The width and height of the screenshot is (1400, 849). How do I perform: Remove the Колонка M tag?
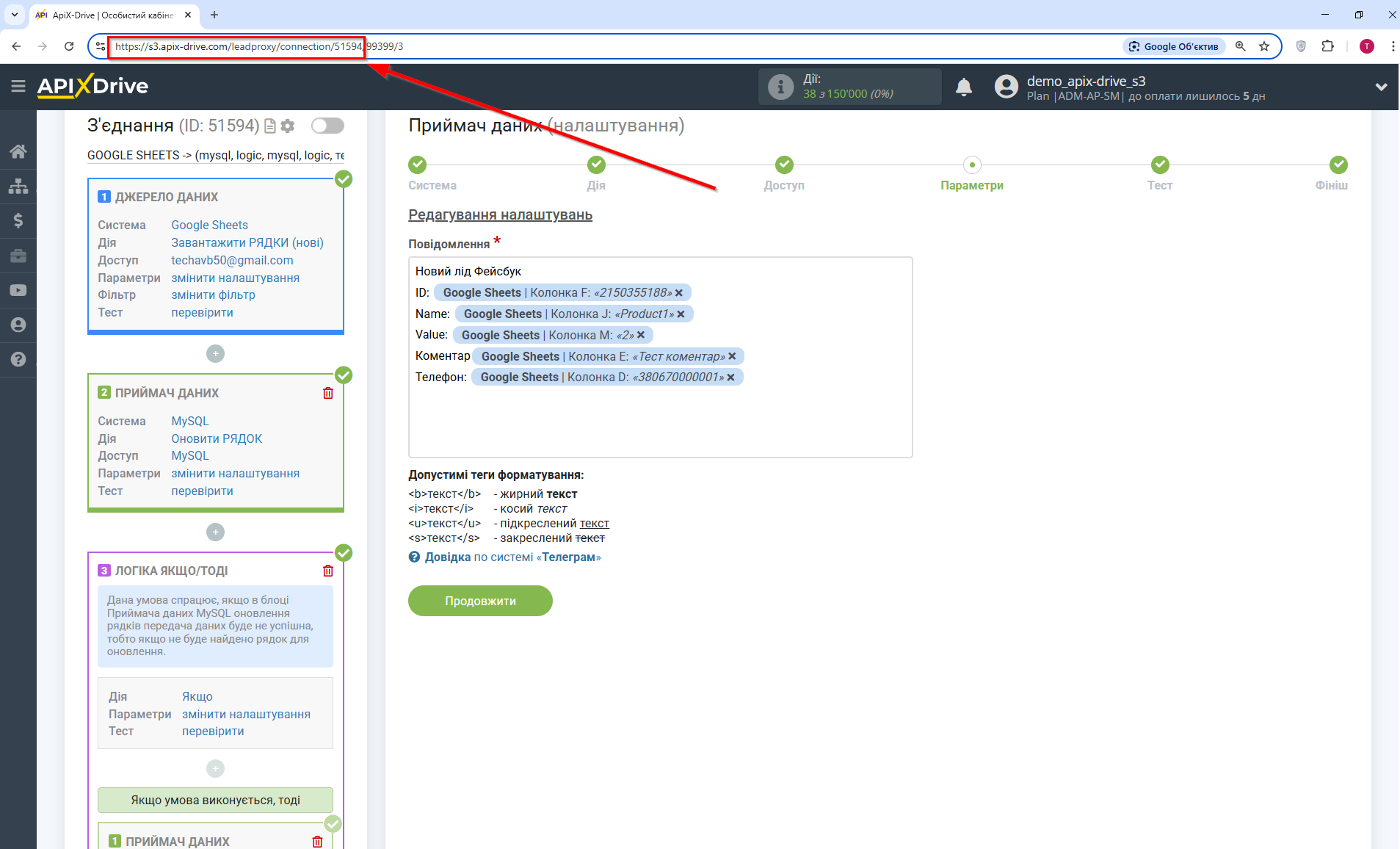(641, 335)
